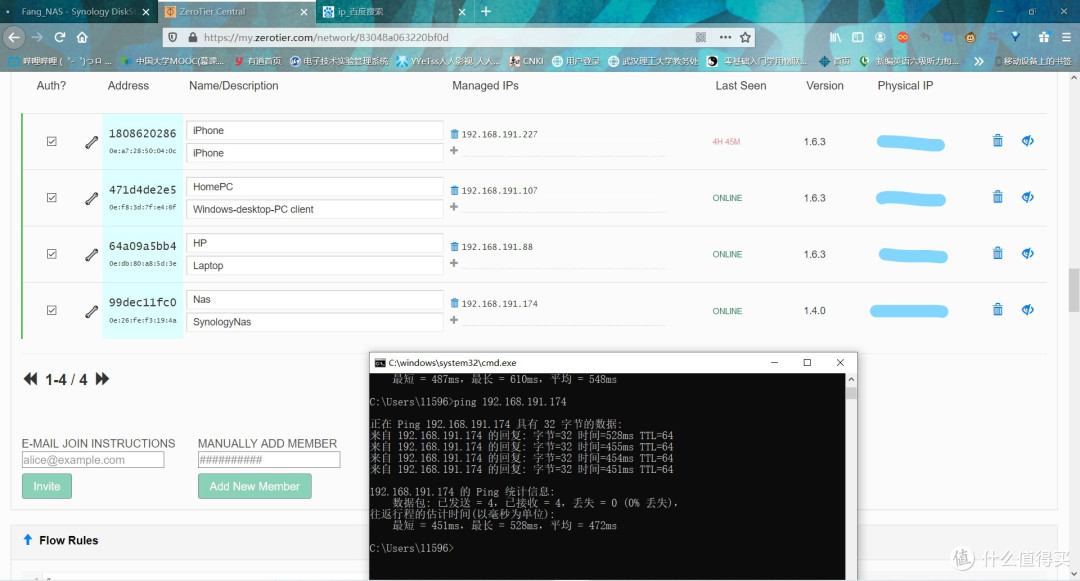Open browser hamburger menu

coord(1066,37)
